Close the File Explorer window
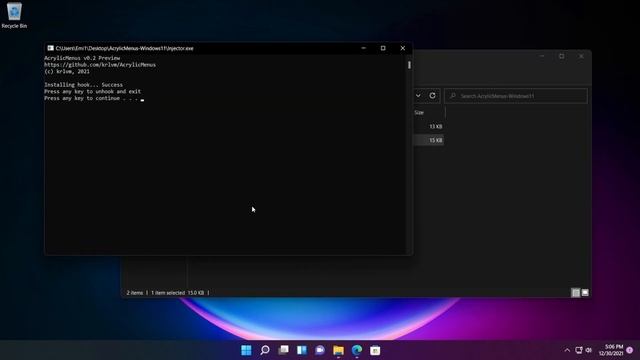The image size is (640, 360). pyautogui.click(x=581, y=56)
